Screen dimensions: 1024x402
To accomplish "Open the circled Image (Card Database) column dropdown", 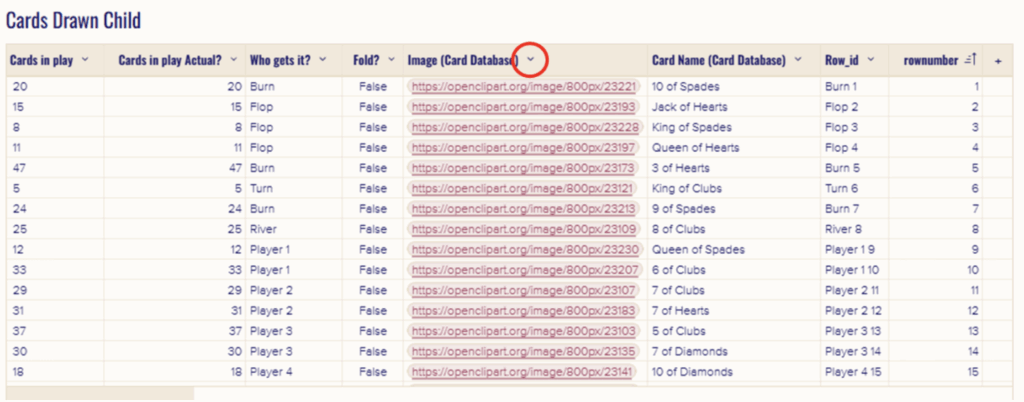I will [530, 60].
